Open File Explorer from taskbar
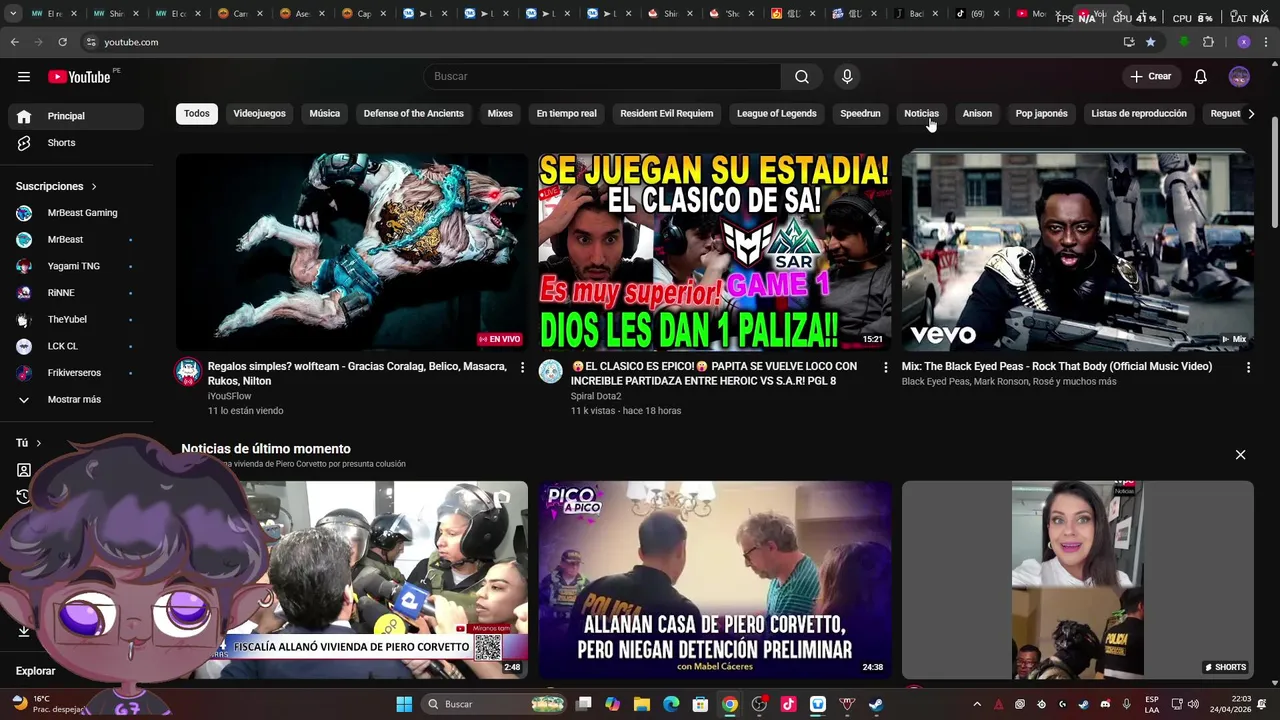1280x720 pixels. click(x=642, y=704)
